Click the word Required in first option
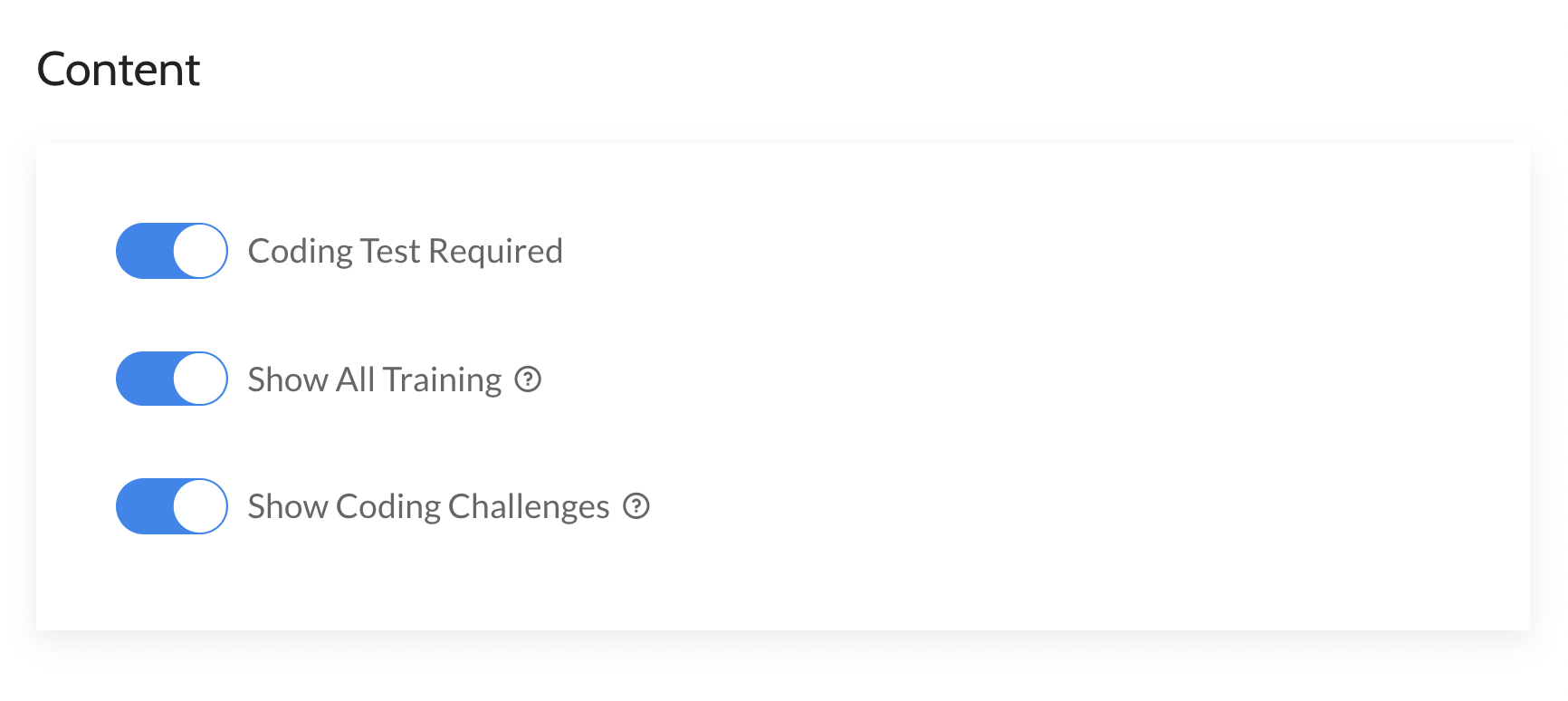 (x=495, y=251)
